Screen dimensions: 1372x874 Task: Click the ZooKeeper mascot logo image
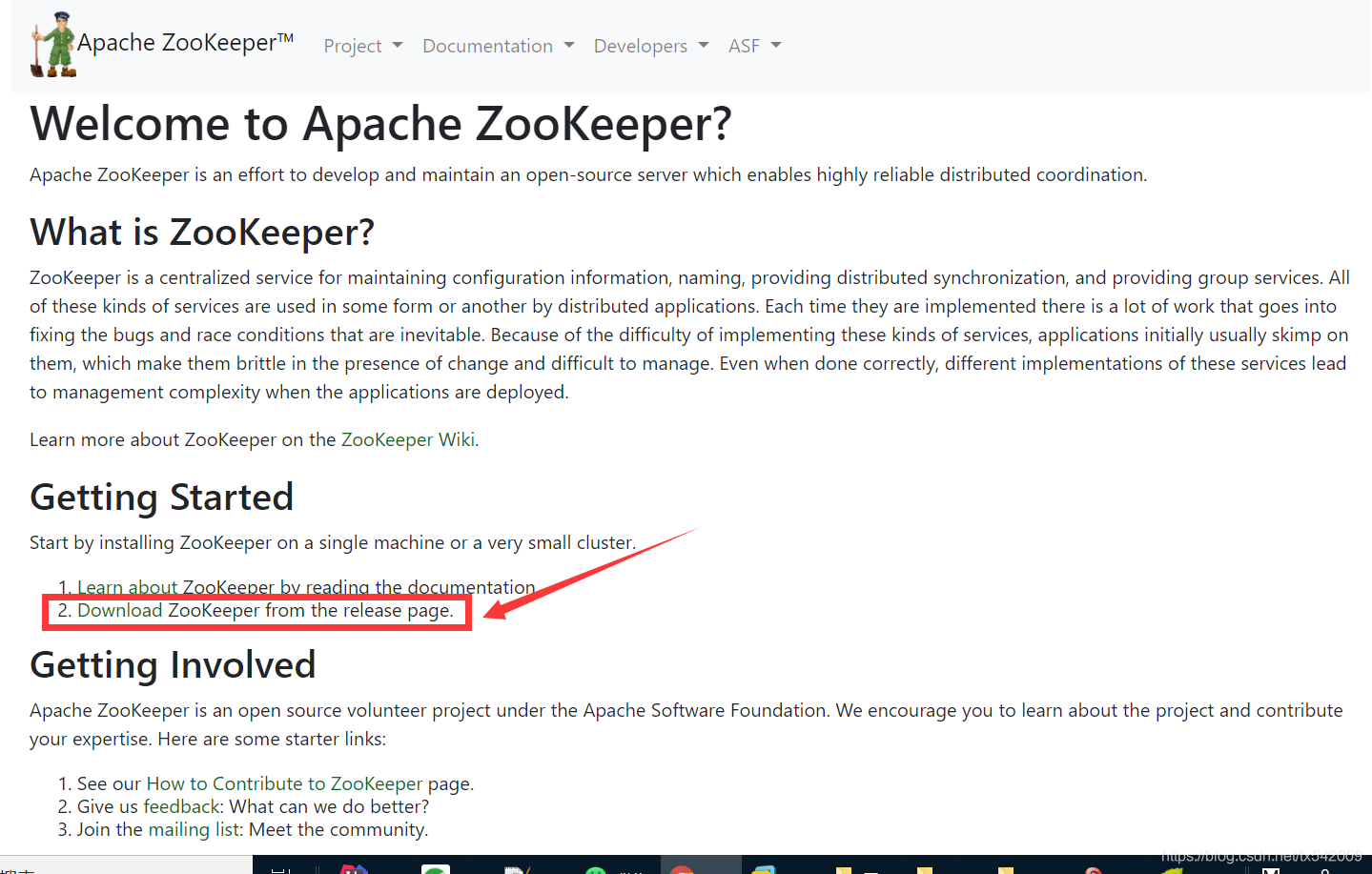(53, 45)
